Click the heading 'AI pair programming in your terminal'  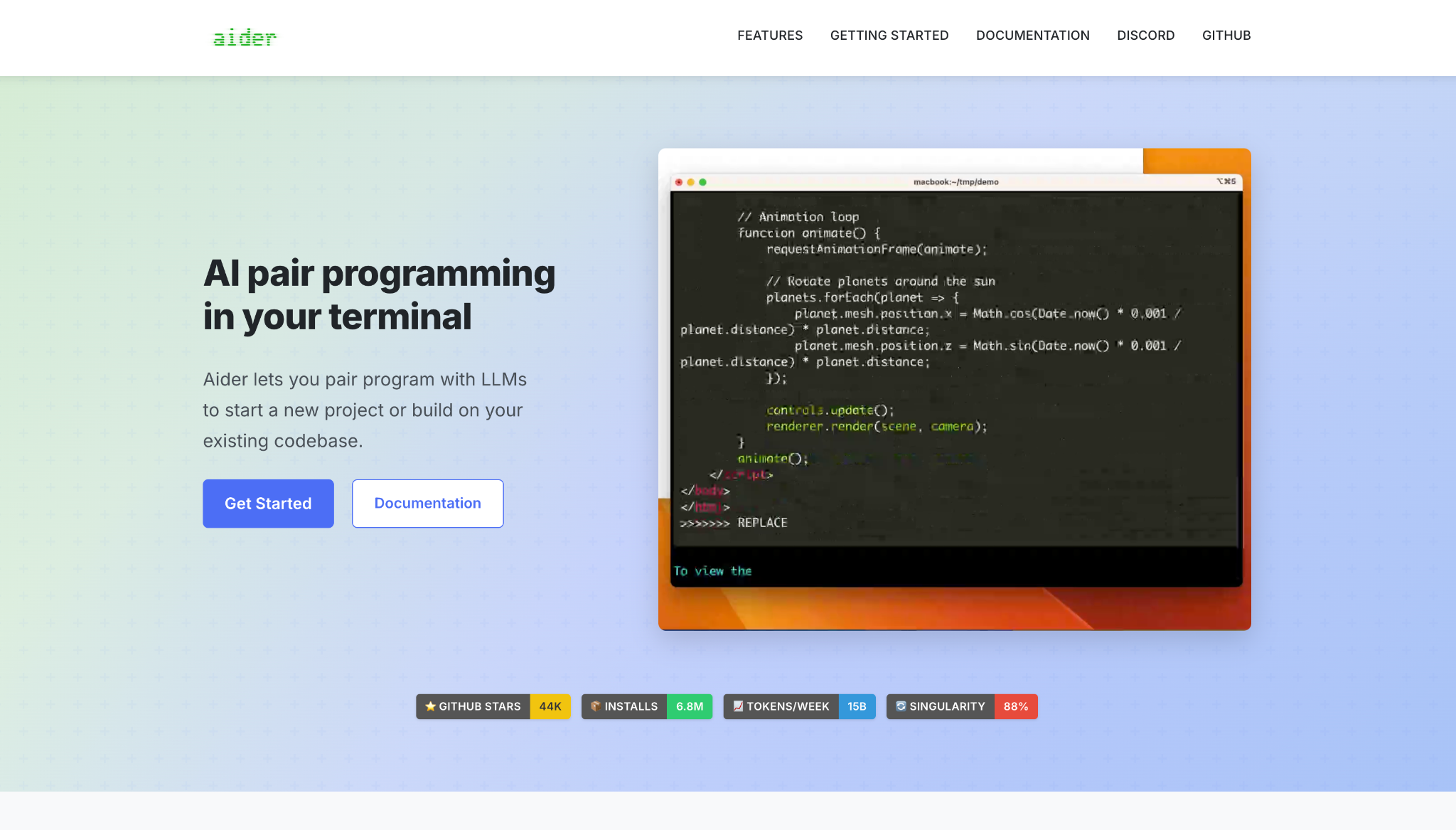point(380,294)
